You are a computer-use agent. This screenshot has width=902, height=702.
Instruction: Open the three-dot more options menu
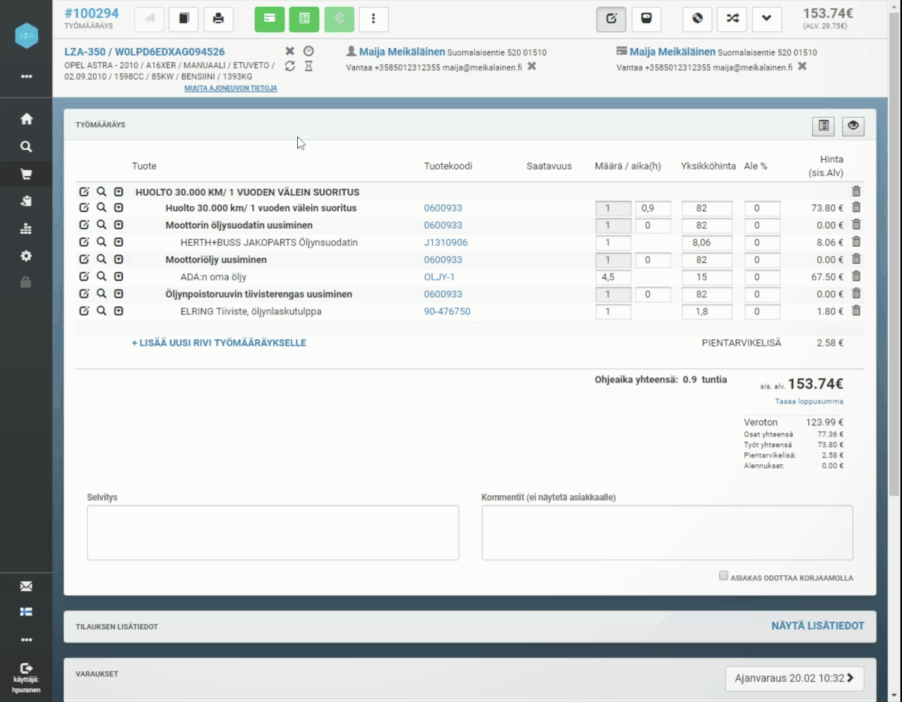pyautogui.click(x=373, y=18)
